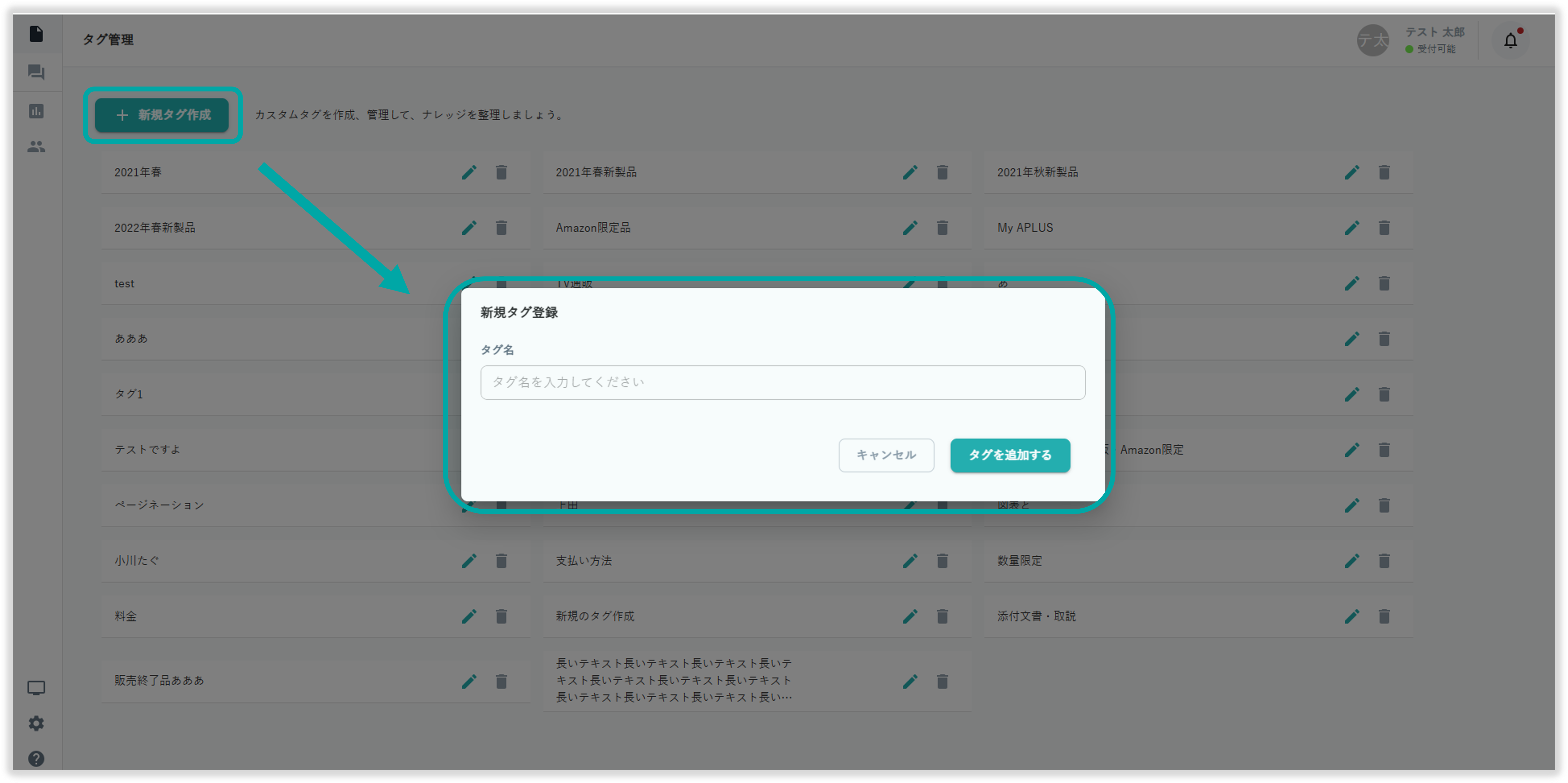Viewport: 1568px width, 783px height.
Task: Open the notification bell icon
Action: [x=1510, y=41]
